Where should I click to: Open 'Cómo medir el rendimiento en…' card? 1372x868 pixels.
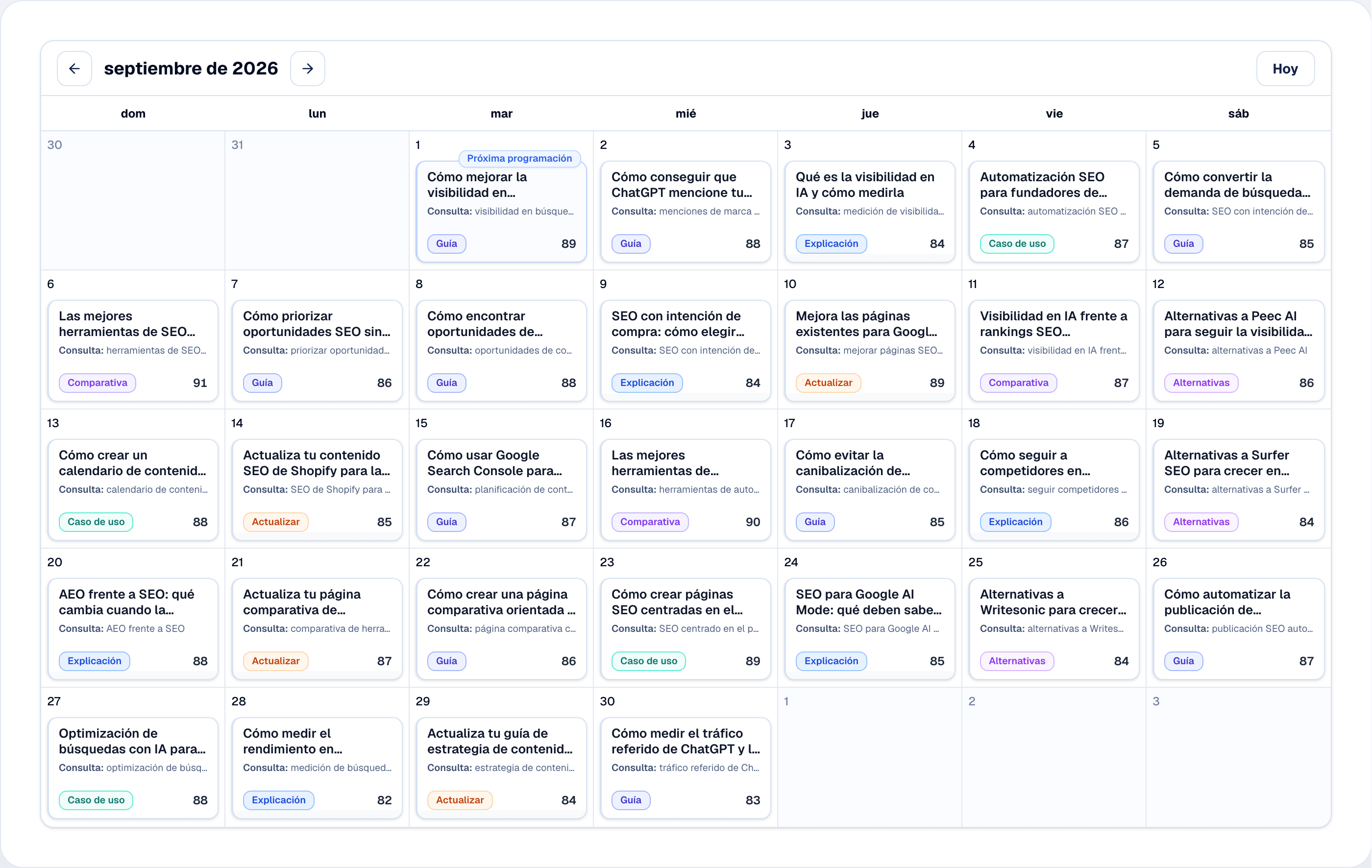coord(317,768)
